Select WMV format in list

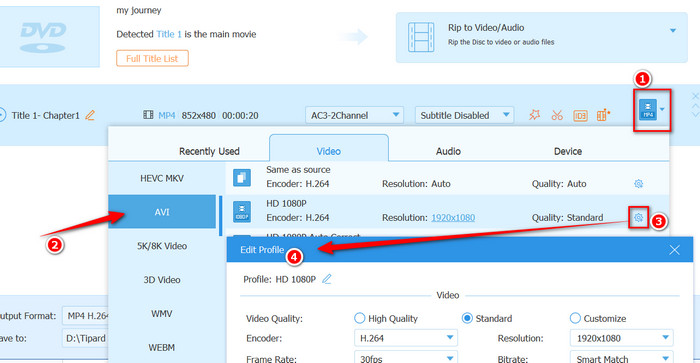click(x=162, y=314)
